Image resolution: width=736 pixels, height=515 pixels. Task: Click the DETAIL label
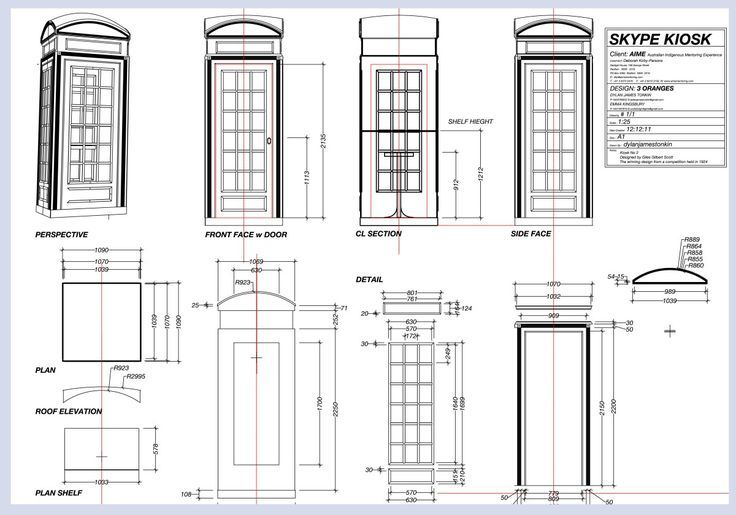click(370, 279)
